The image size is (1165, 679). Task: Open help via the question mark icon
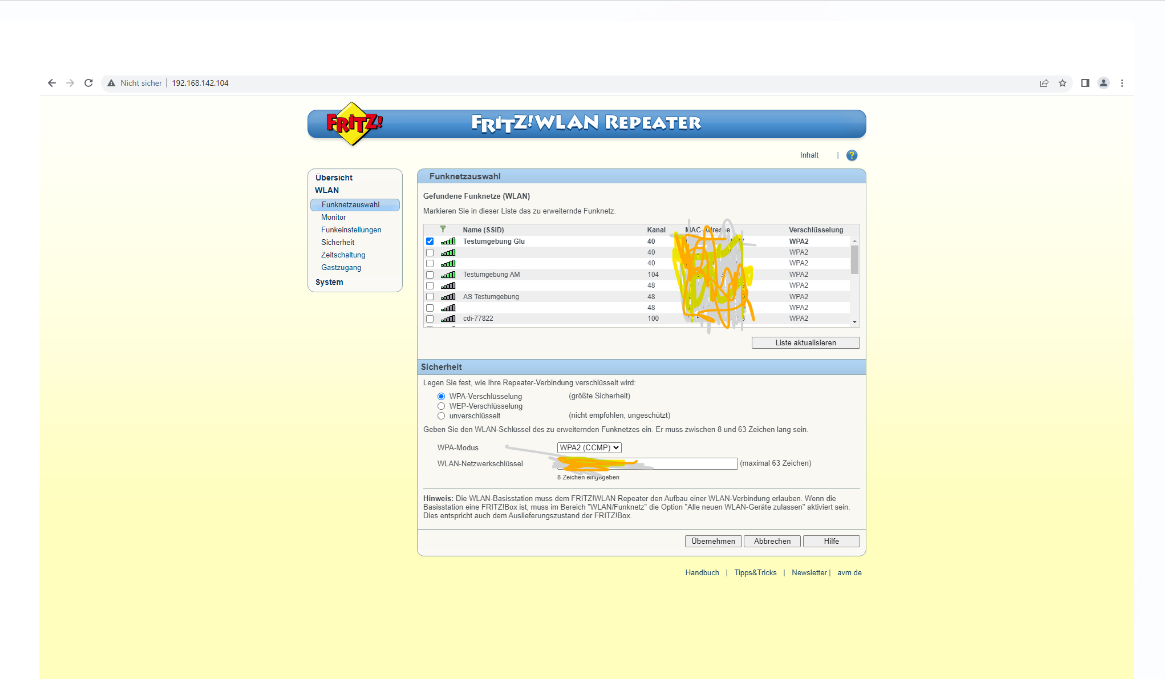[851, 155]
